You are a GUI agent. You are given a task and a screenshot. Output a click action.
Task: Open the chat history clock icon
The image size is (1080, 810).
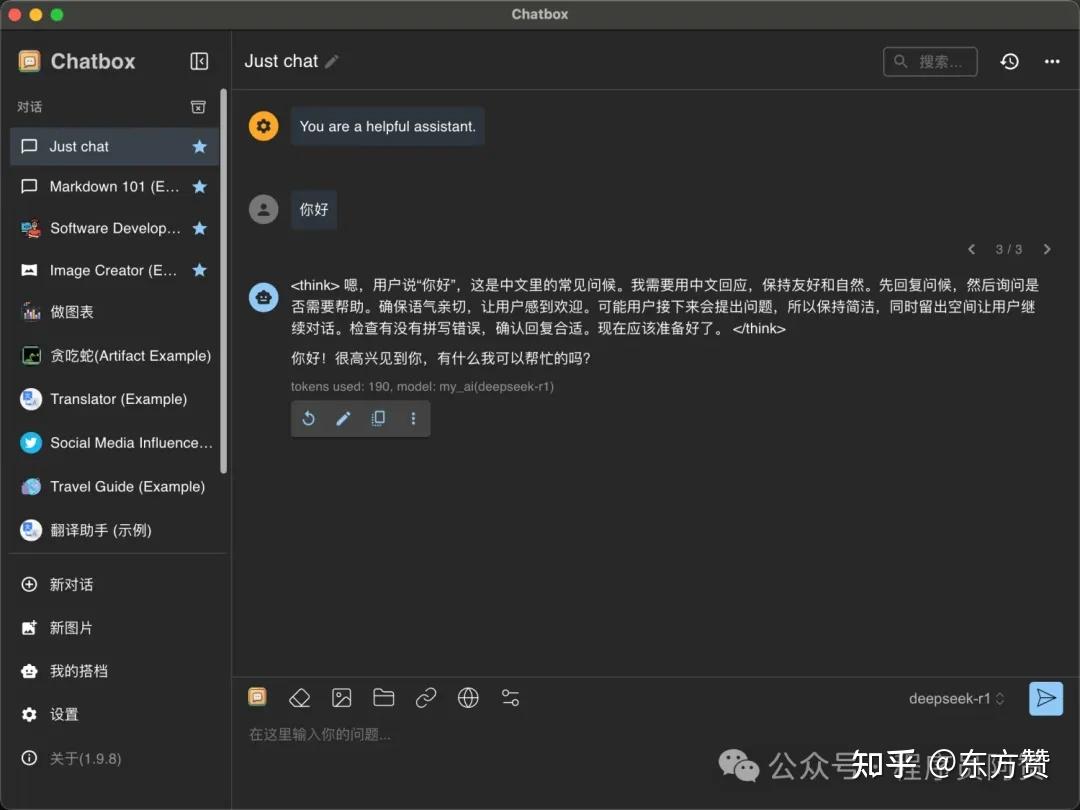pyautogui.click(x=1009, y=61)
